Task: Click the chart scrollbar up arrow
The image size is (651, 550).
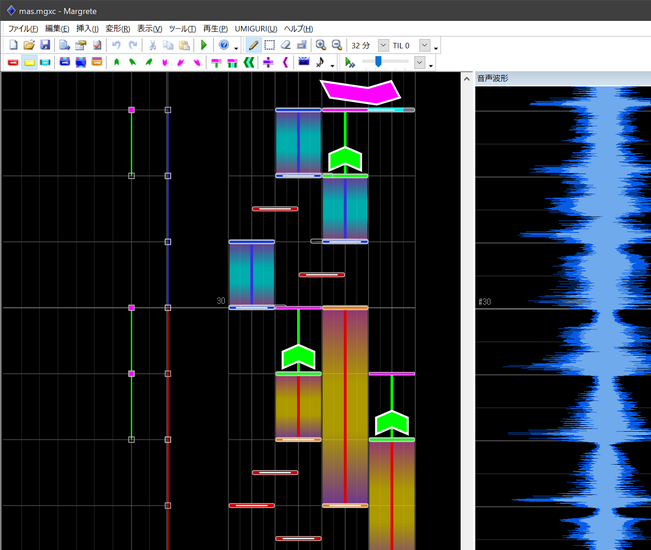Action: [x=467, y=78]
